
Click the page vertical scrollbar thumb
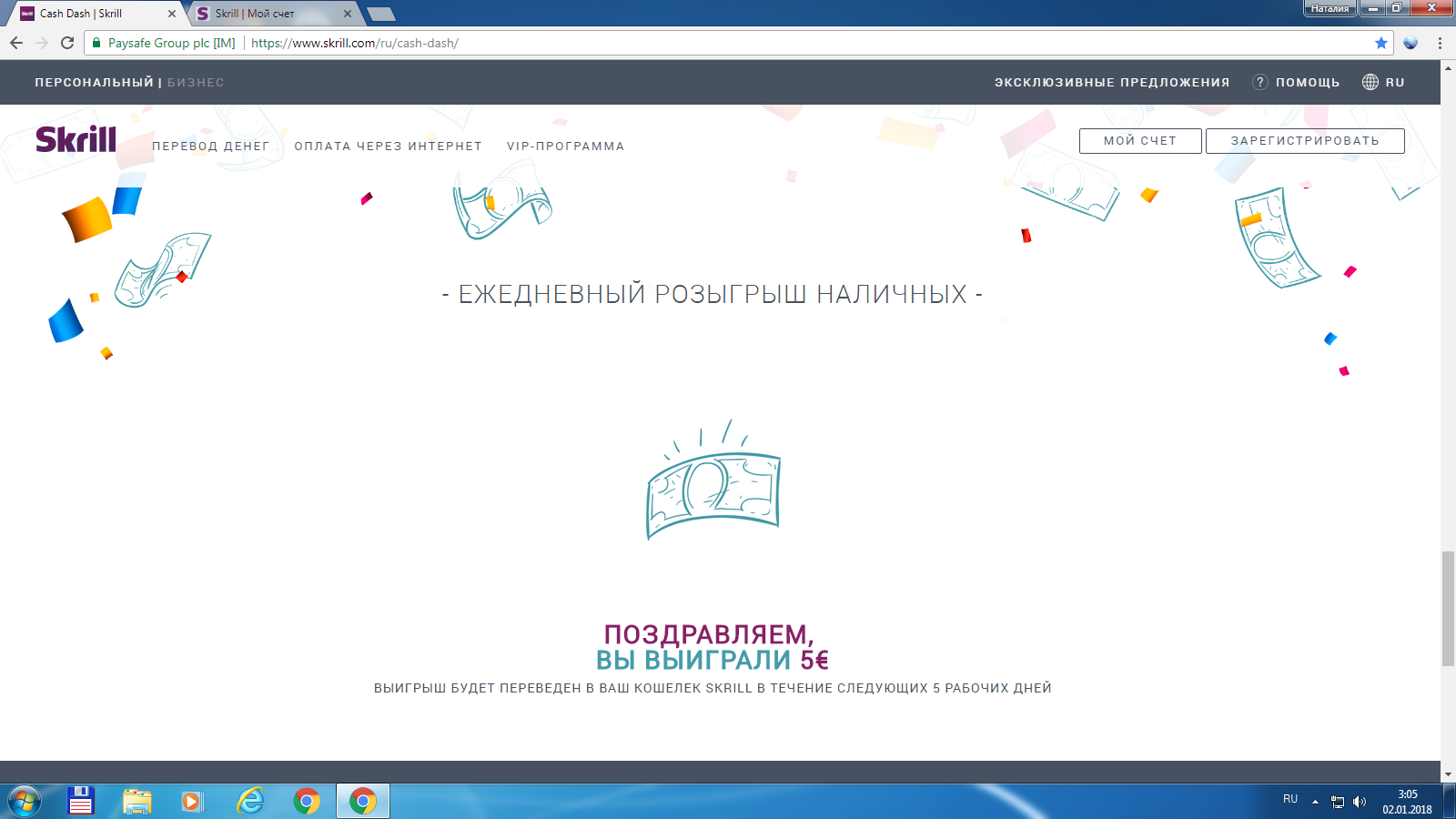click(x=1448, y=608)
